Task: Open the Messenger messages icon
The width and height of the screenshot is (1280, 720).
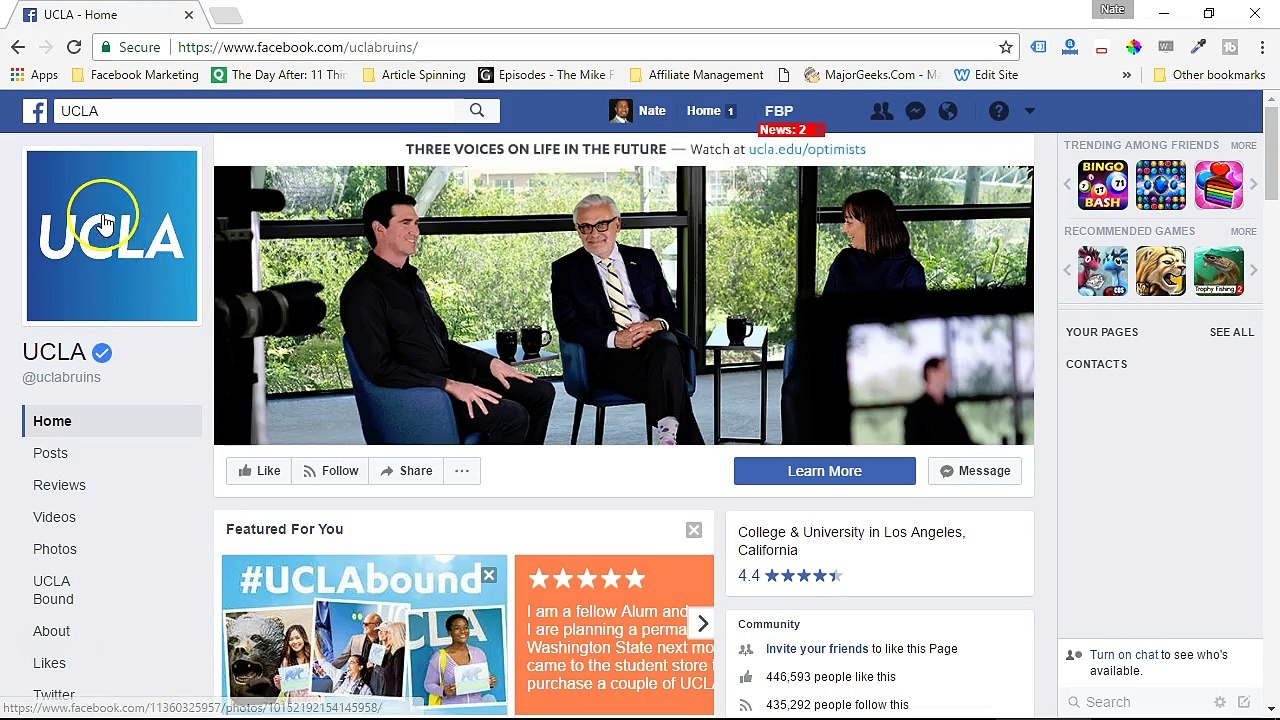Action: (x=915, y=111)
